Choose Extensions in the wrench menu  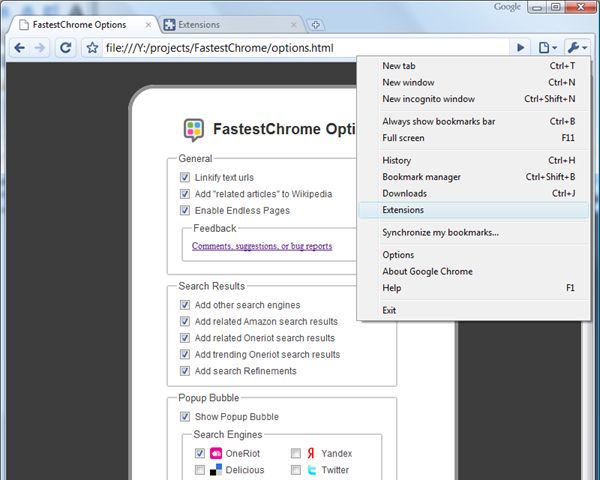tap(474, 210)
